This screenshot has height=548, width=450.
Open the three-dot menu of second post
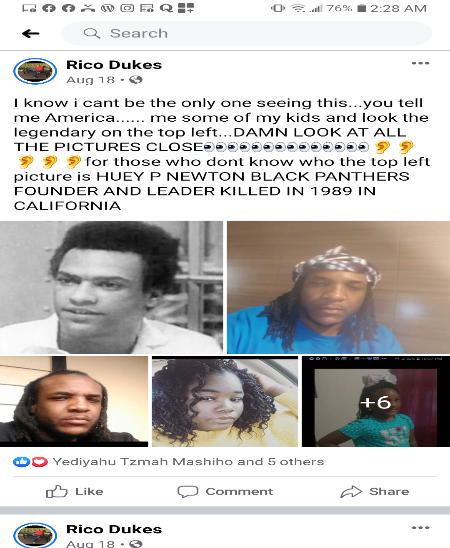point(420,528)
